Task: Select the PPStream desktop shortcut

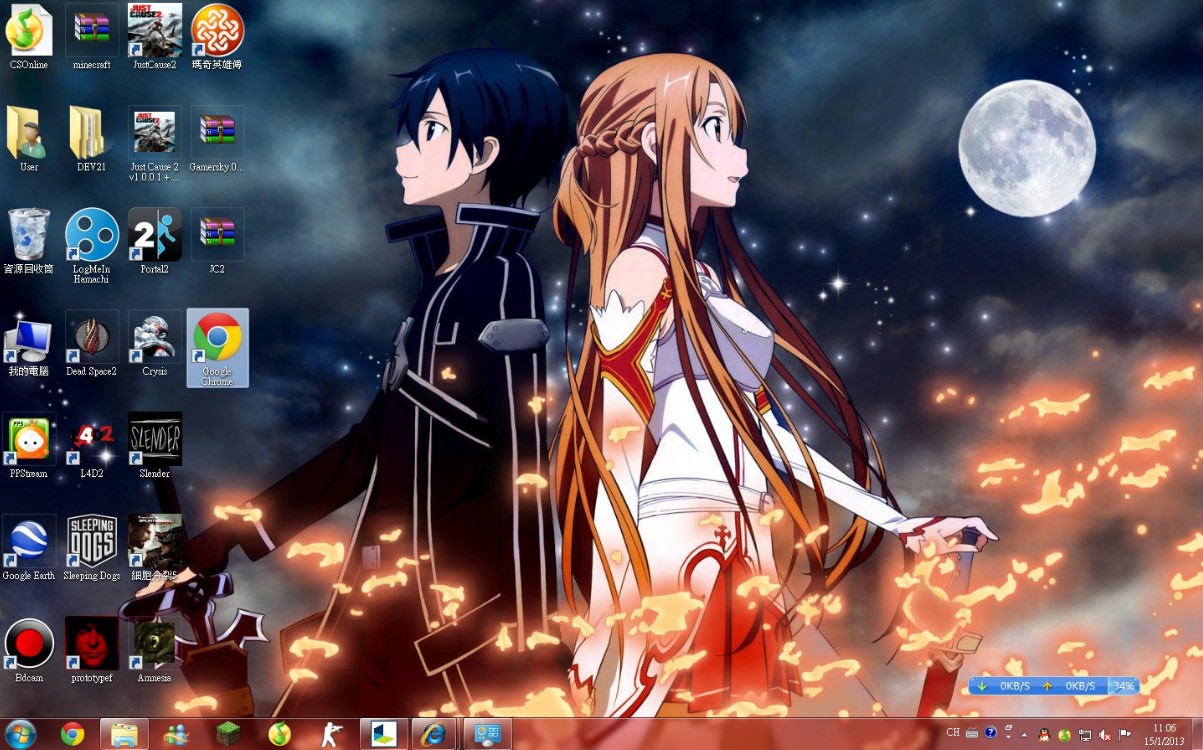Action: coord(29,446)
